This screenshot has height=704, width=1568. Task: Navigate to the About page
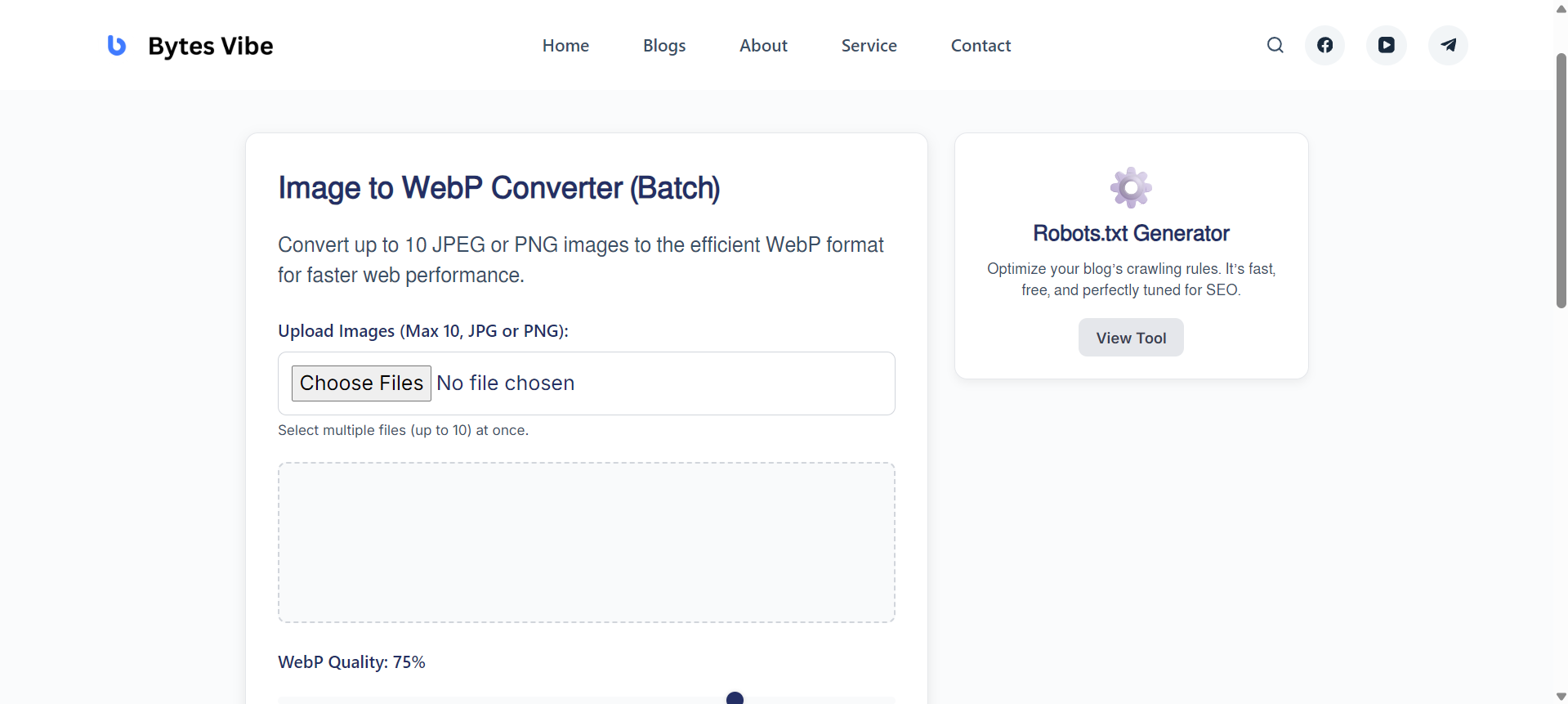763,46
